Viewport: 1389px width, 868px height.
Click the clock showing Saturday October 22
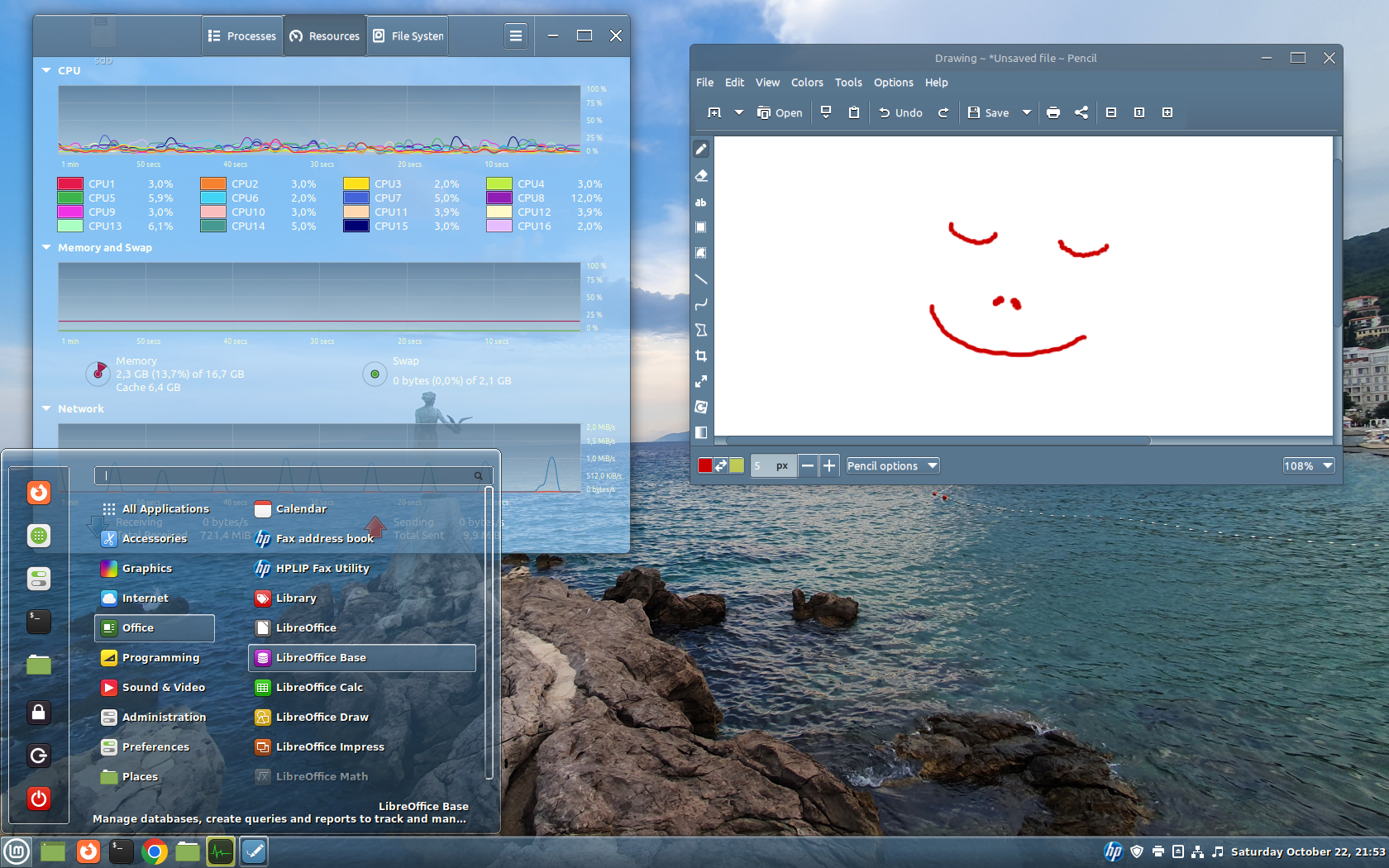tap(1308, 851)
